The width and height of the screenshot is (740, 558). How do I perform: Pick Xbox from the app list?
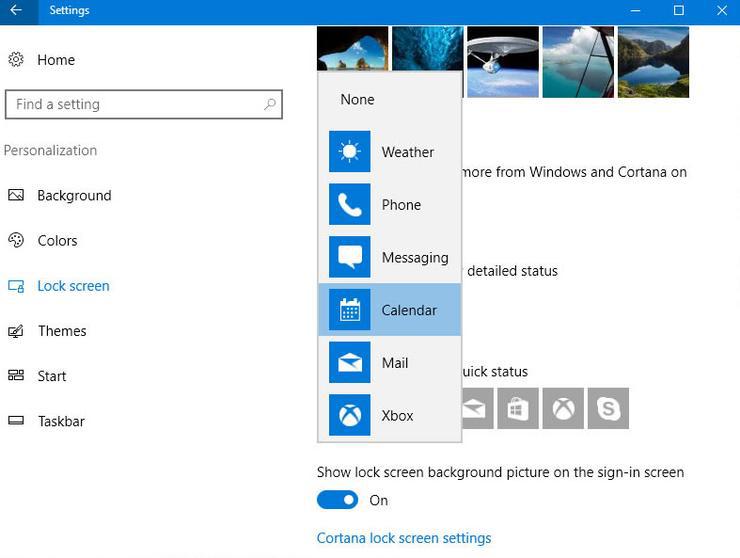coord(390,415)
